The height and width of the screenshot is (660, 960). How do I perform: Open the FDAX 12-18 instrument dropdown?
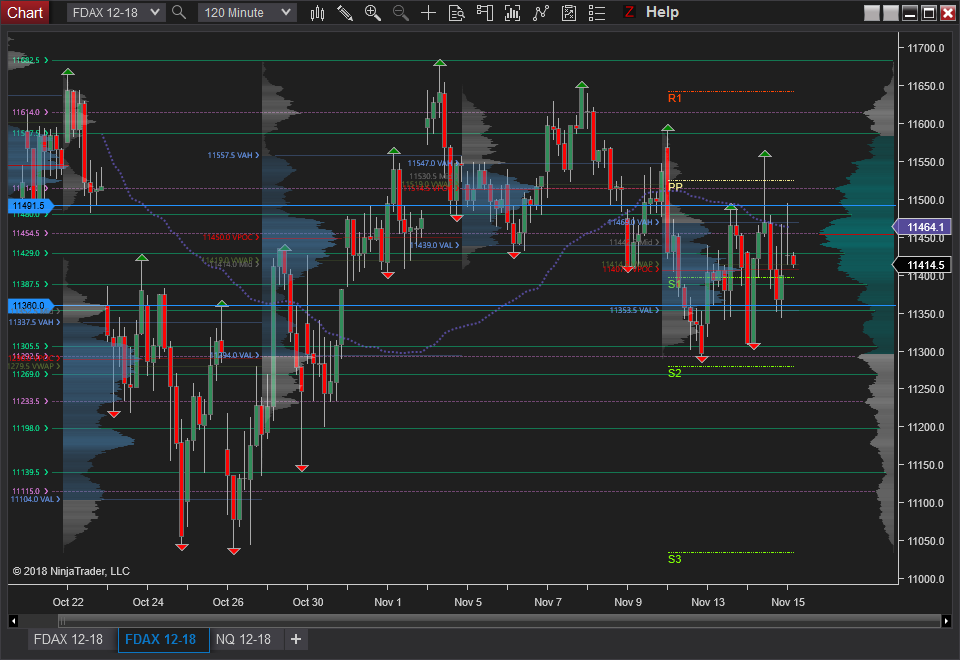[116, 12]
